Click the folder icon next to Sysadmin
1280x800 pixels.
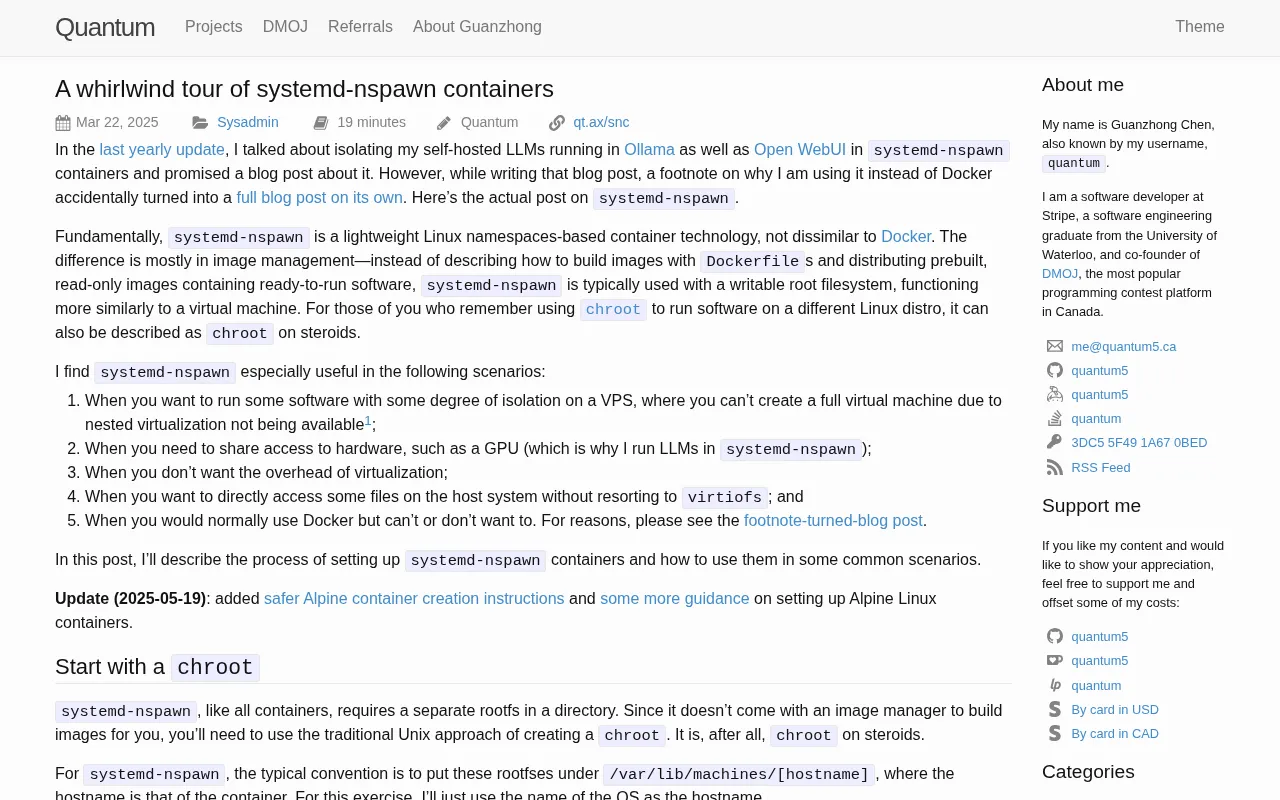pyautogui.click(x=201, y=123)
